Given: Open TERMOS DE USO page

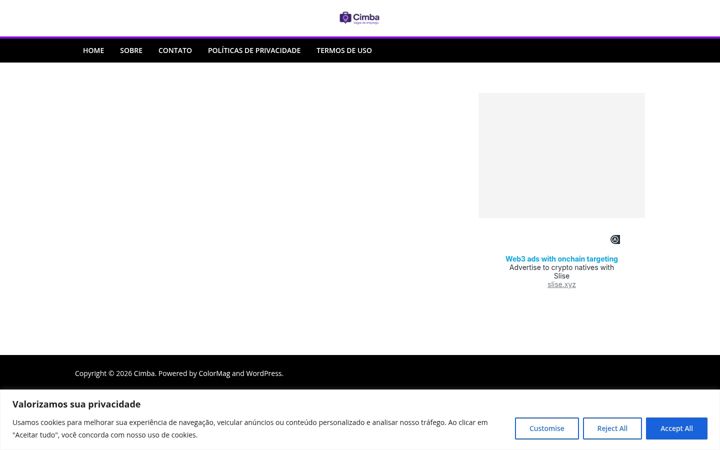Looking at the screenshot, I should click(x=344, y=51).
